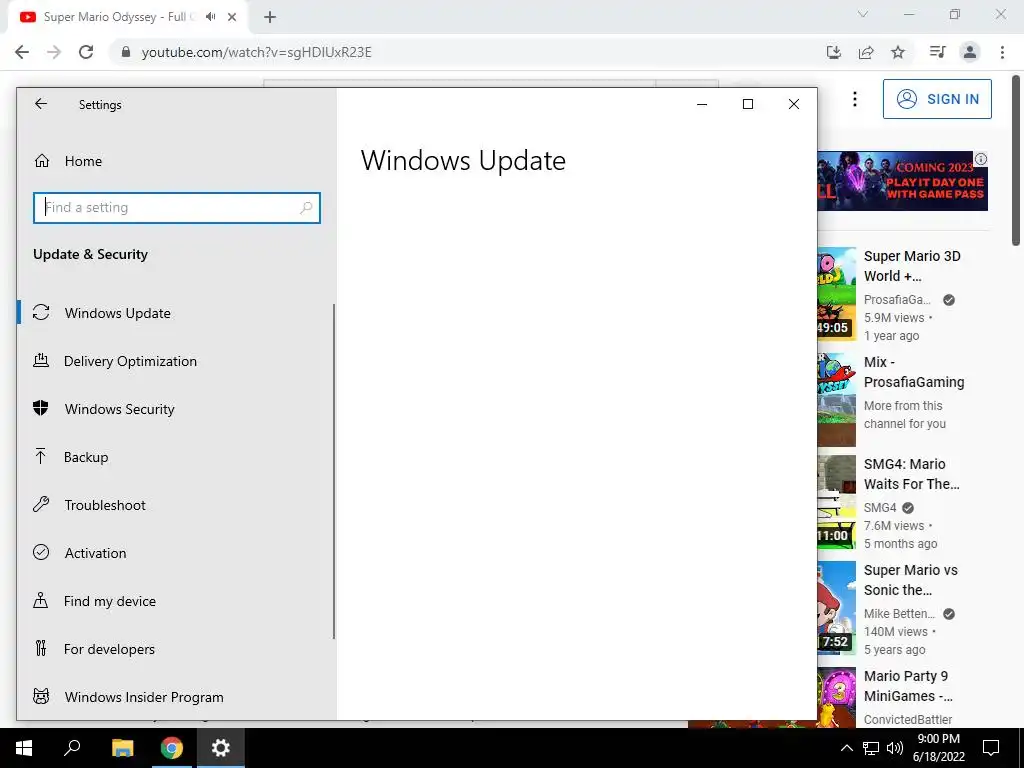Show hidden system tray icons
Viewport: 1024px width, 768px height.
click(846, 748)
